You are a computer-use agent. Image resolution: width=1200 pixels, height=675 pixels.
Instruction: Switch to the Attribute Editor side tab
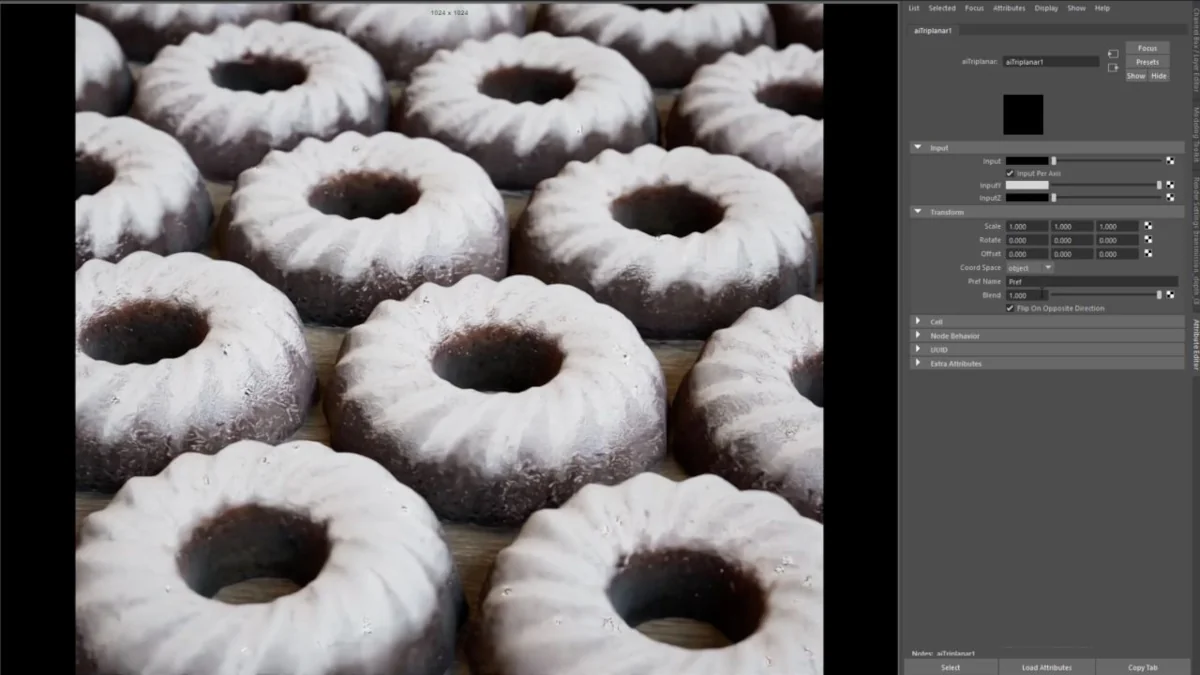(1194, 345)
